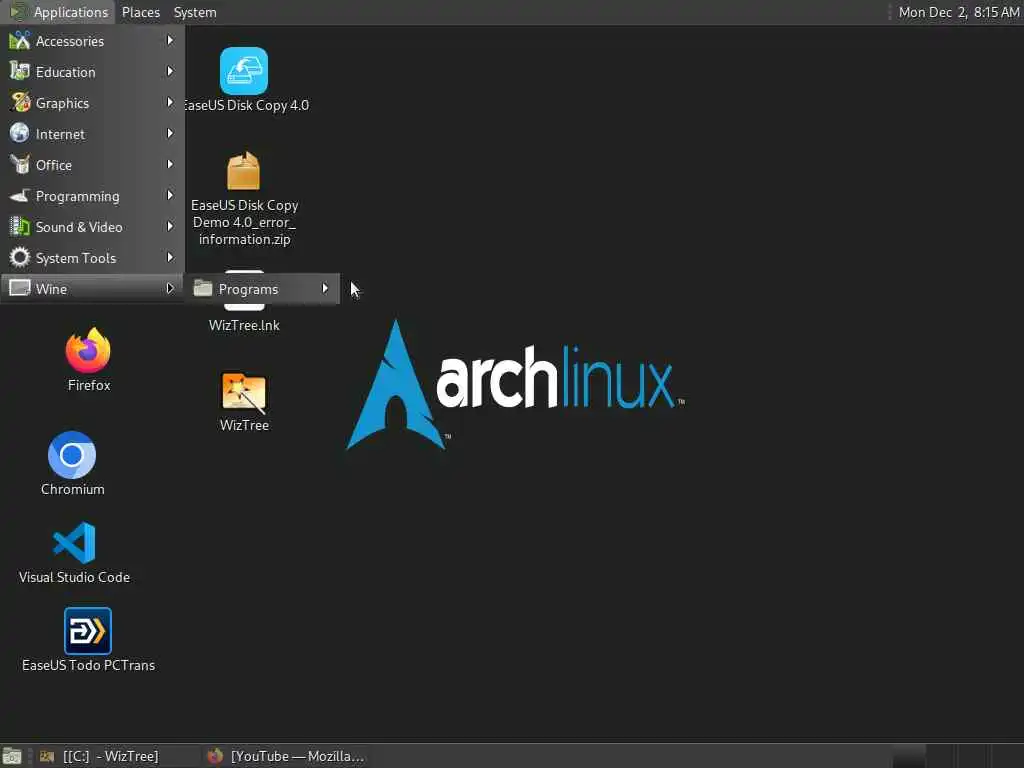Click the Programs folder icon
This screenshot has height=768, width=1024.
pyautogui.click(x=203, y=288)
